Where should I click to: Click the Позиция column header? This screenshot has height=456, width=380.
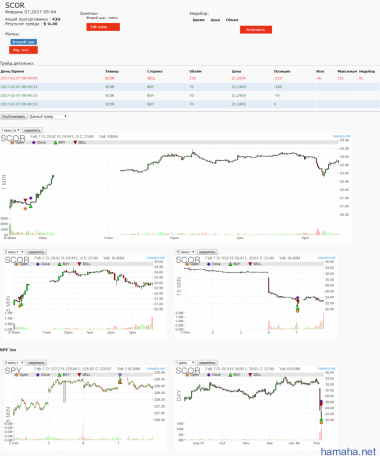(282, 71)
